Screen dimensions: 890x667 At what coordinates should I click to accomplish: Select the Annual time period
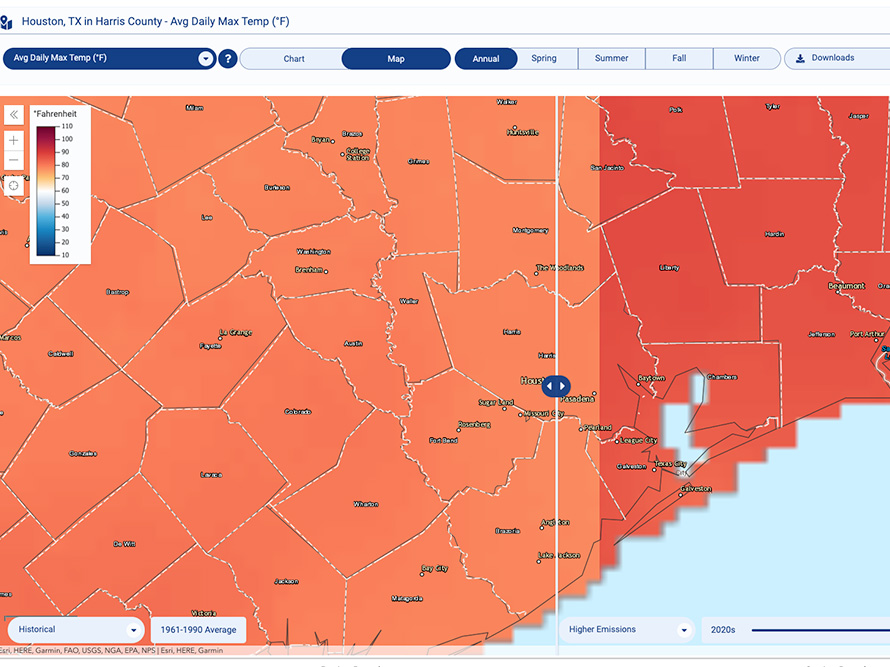pyautogui.click(x=486, y=59)
